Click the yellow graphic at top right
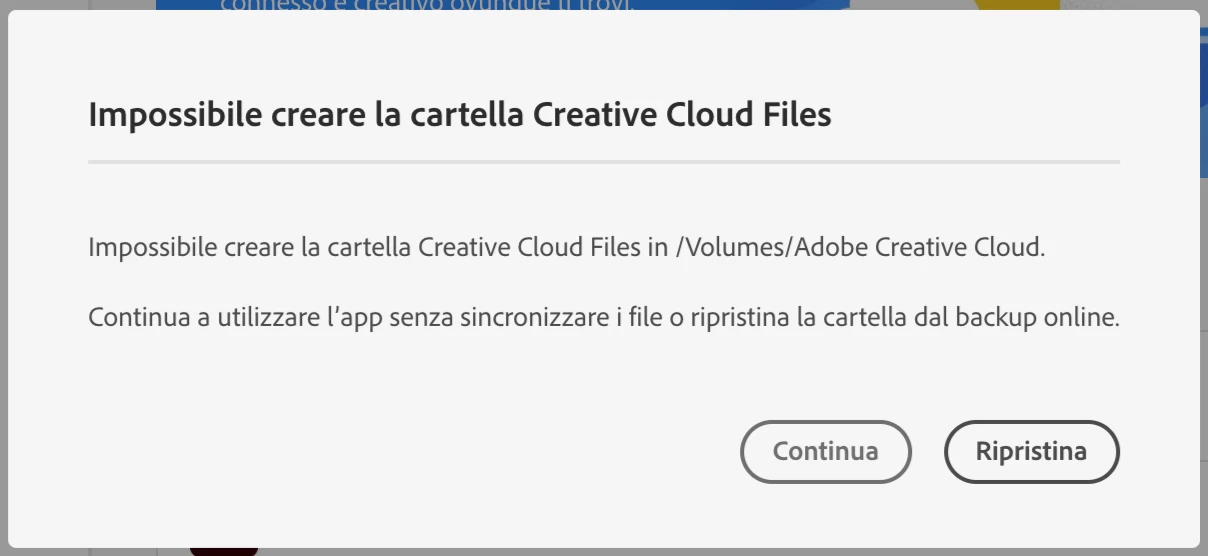The width and height of the screenshot is (1208, 556). [1015, 5]
